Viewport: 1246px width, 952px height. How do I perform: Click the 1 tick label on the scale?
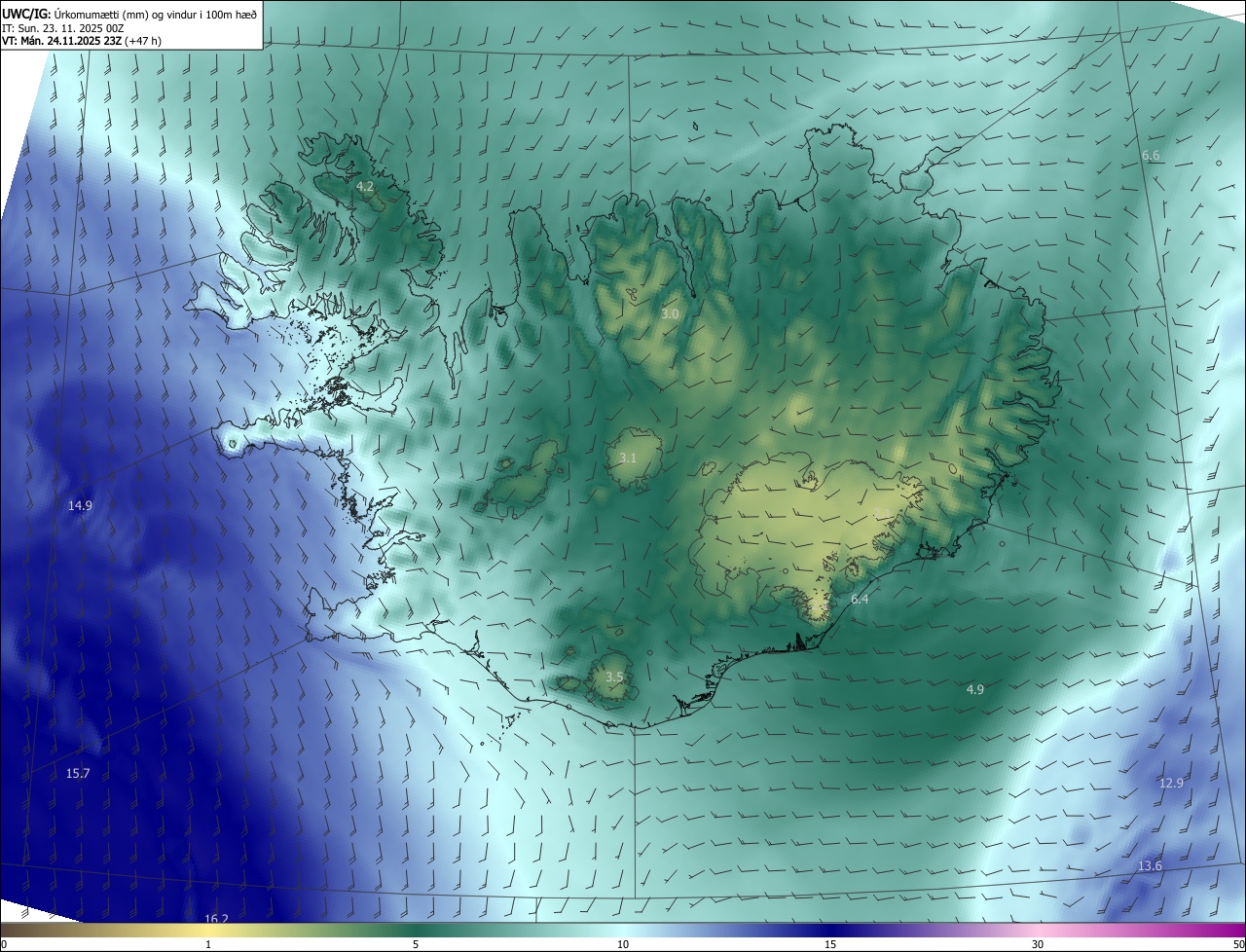click(208, 944)
